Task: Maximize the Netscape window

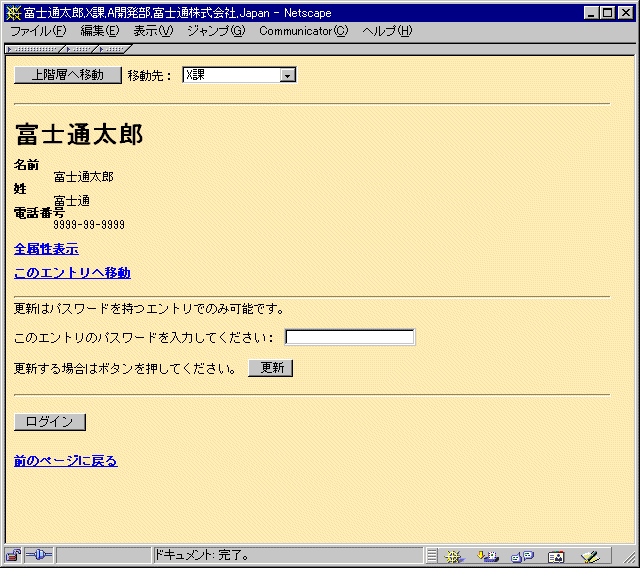Action: tap(607, 13)
